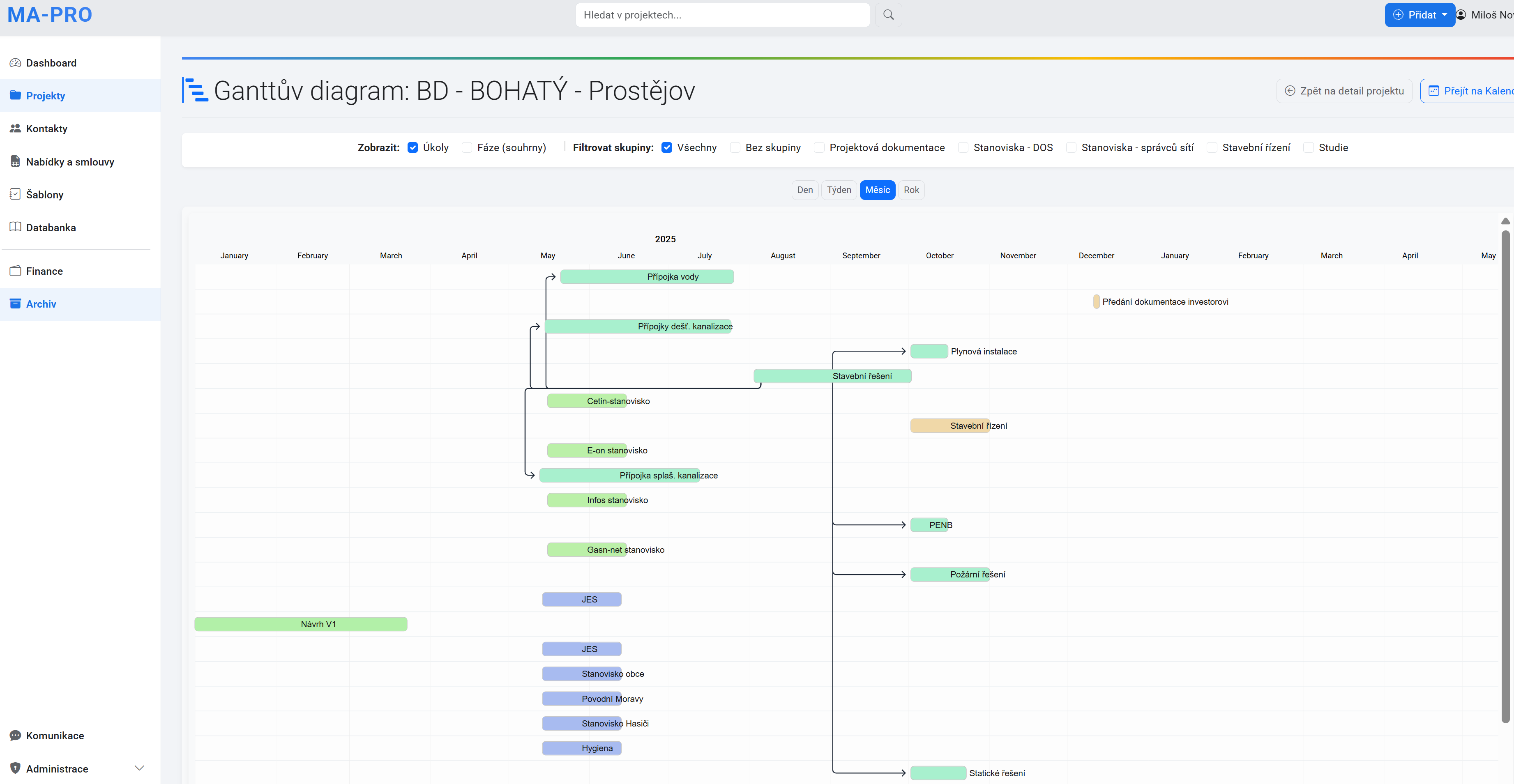Uncheck the Úkoly checkbox
The width and height of the screenshot is (1514, 784).
pyautogui.click(x=412, y=147)
